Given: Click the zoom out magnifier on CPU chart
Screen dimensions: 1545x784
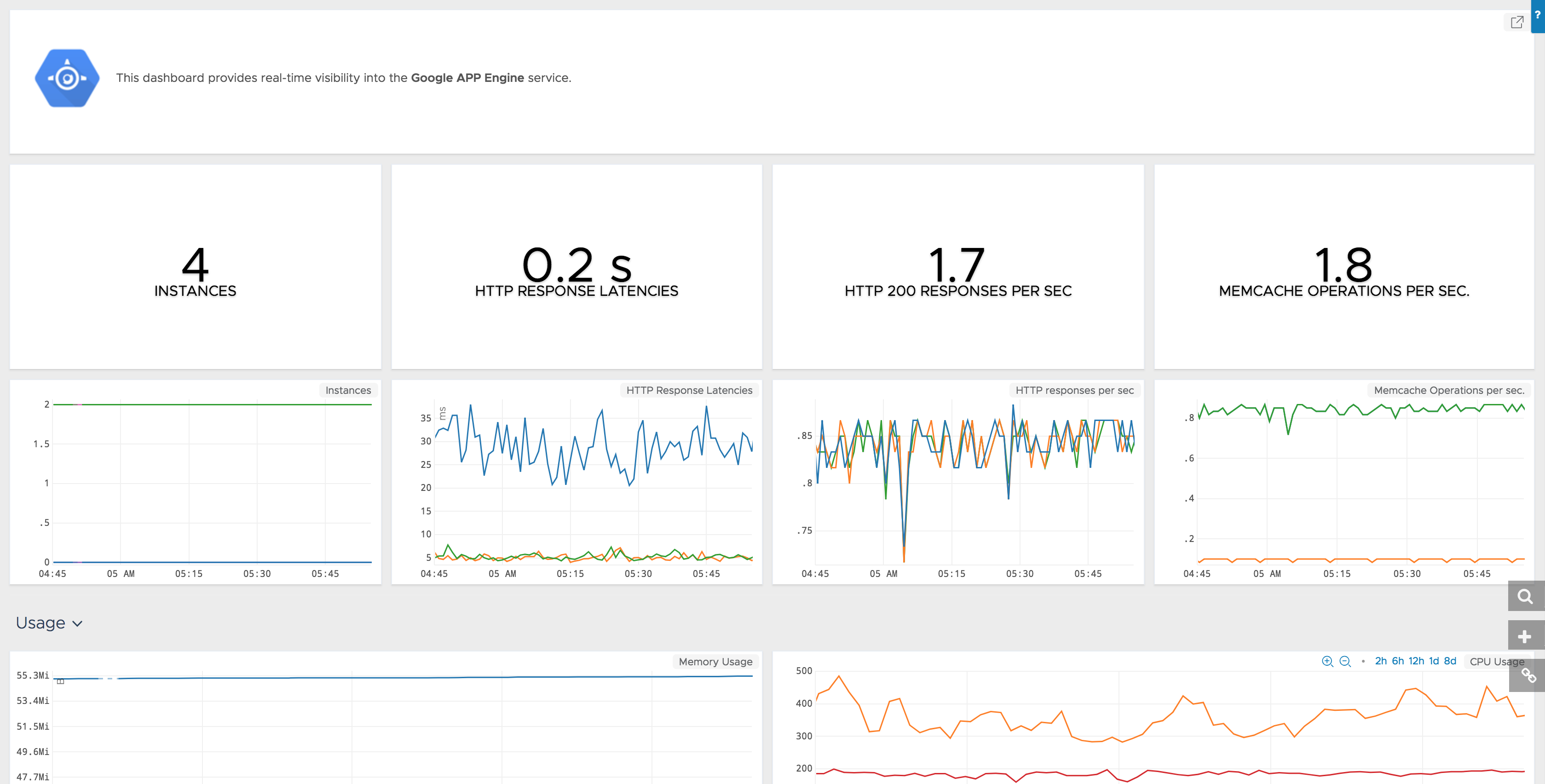Looking at the screenshot, I should [x=1345, y=661].
